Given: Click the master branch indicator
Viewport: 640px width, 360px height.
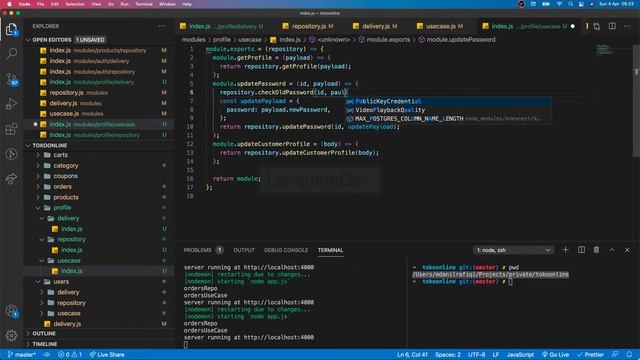Looking at the screenshot, I should pyautogui.click(x=22, y=355).
